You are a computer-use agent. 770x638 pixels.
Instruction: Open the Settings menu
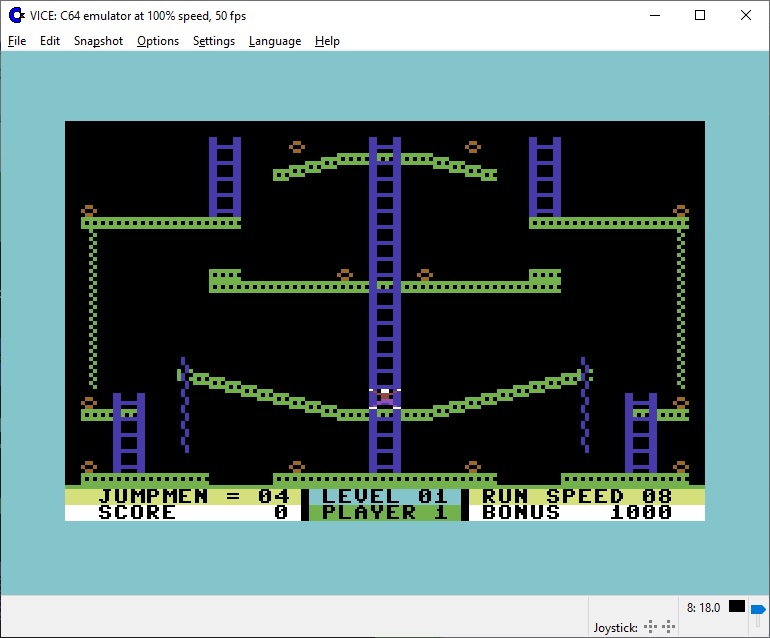[214, 41]
